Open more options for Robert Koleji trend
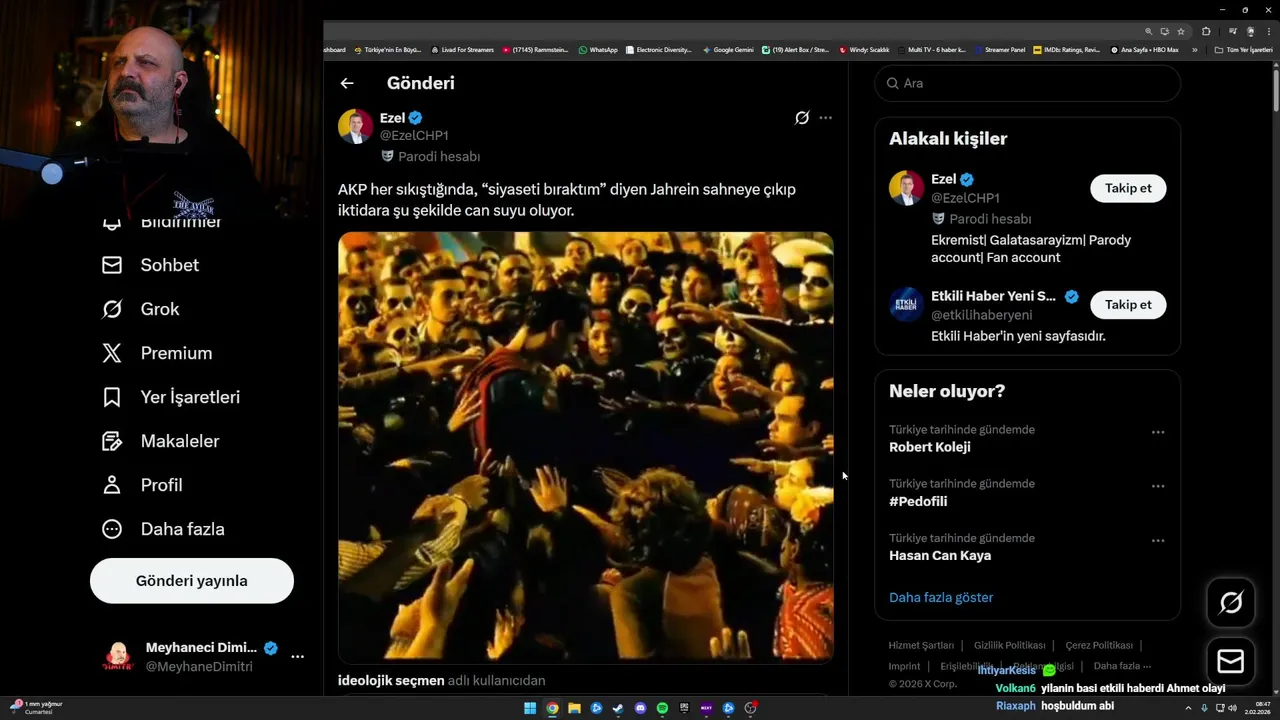Viewport: 1280px width, 720px height. click(x=1158, y=432)
